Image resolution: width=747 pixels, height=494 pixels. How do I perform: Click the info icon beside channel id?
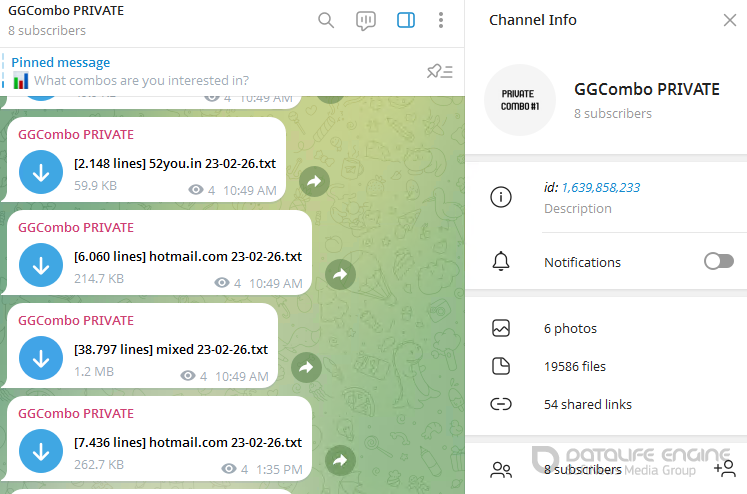coord(501,197)
